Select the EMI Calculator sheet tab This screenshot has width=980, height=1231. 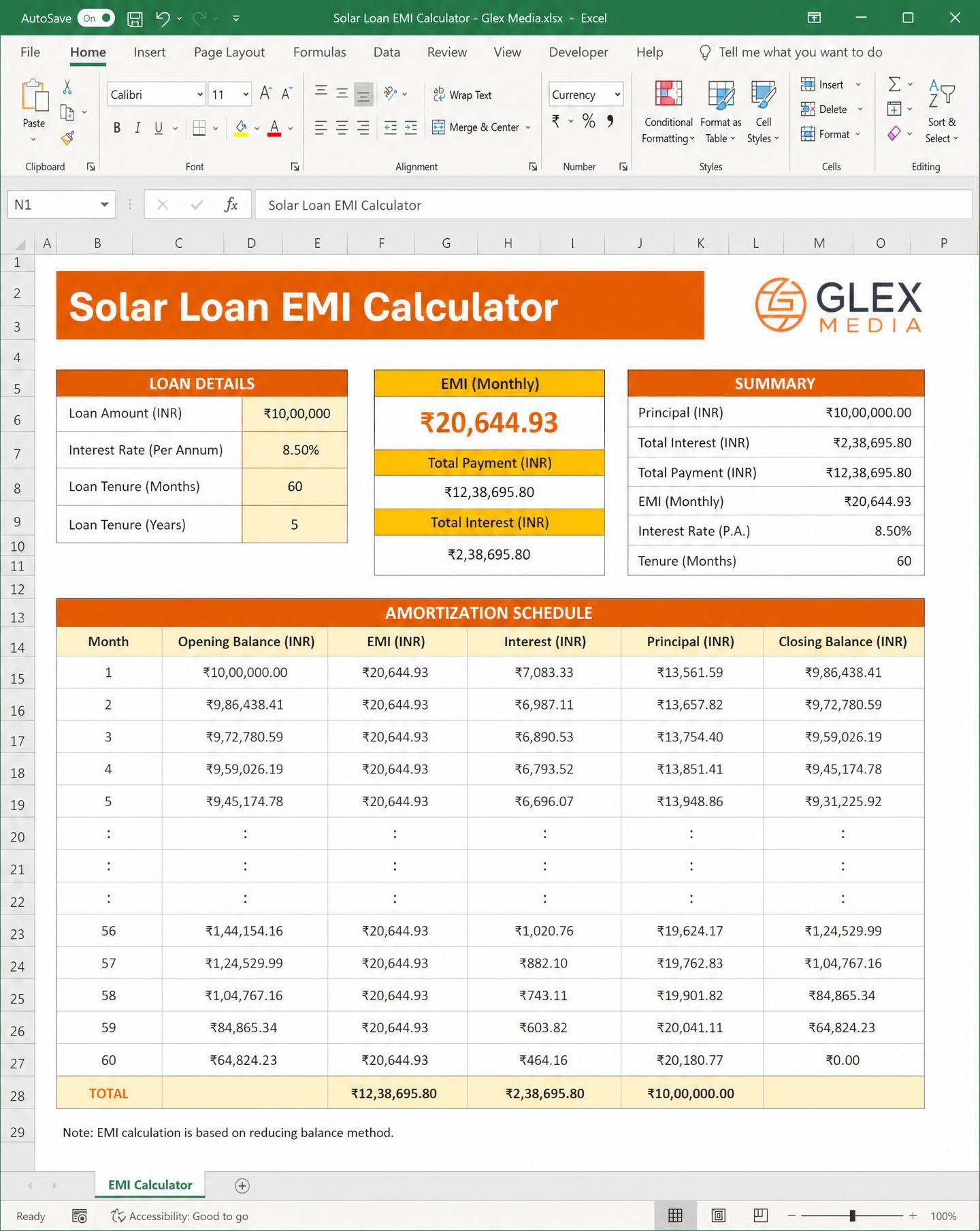click(150, 1185)
